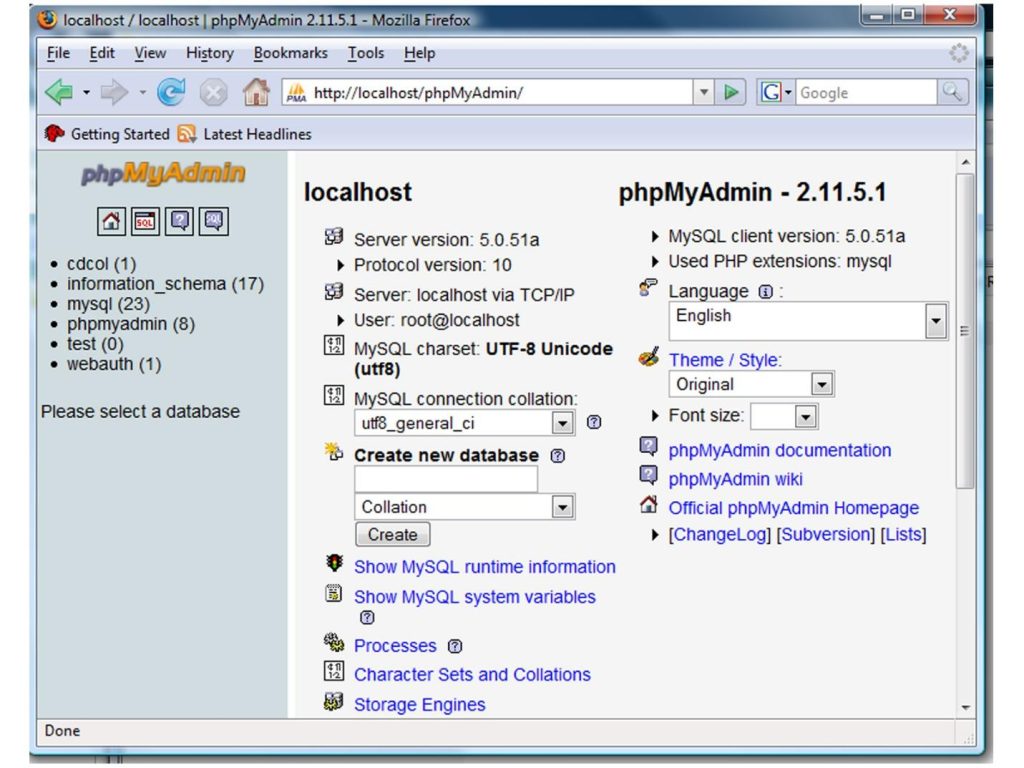The width and height of the screenshot is (1024, 768).
Task: Go to the Firefox Home page icon
Action: [256, 92]
